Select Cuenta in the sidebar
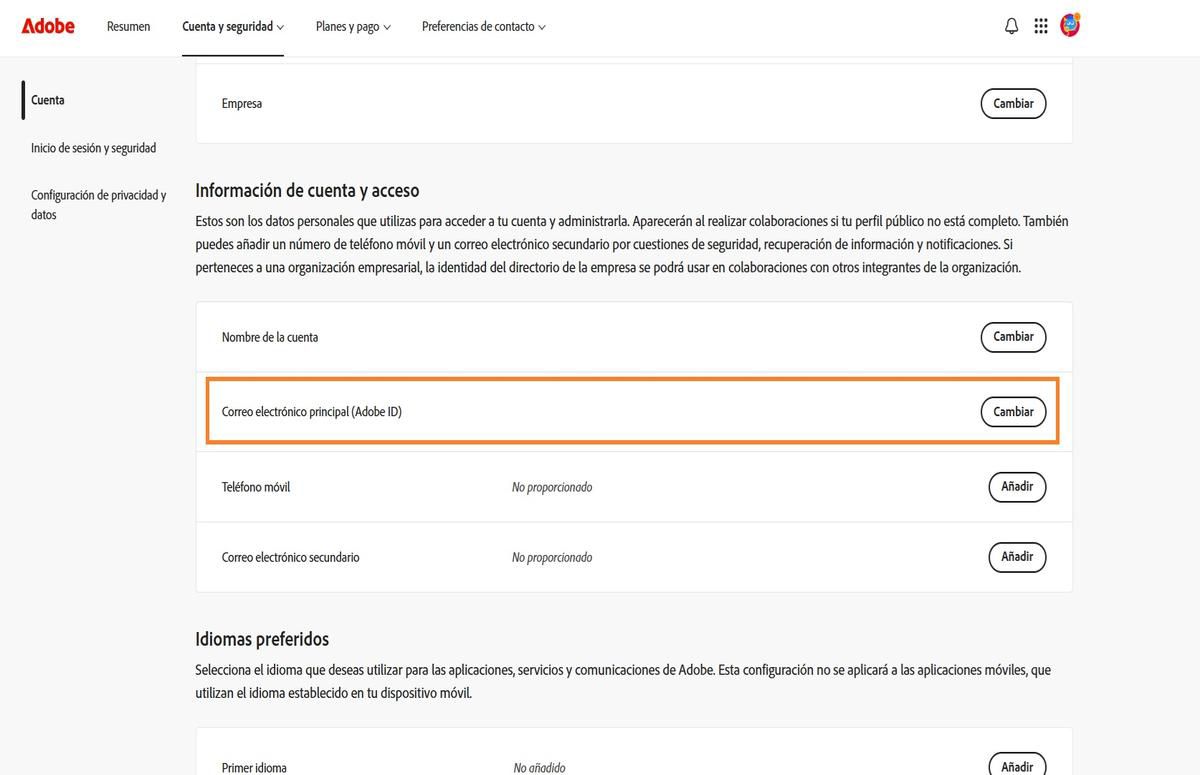Image resolution: width=1200 pixels, height=775 pixels. pos(47,99)
